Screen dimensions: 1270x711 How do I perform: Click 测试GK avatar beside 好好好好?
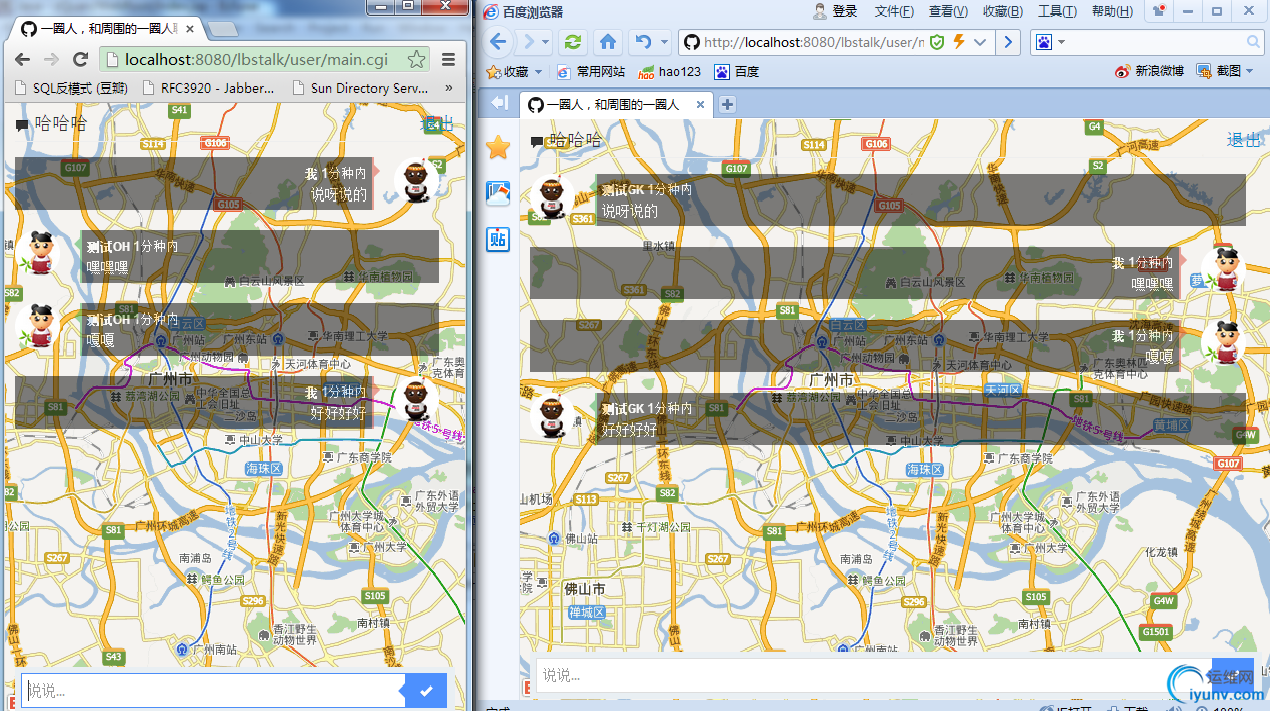click(552, 418)
